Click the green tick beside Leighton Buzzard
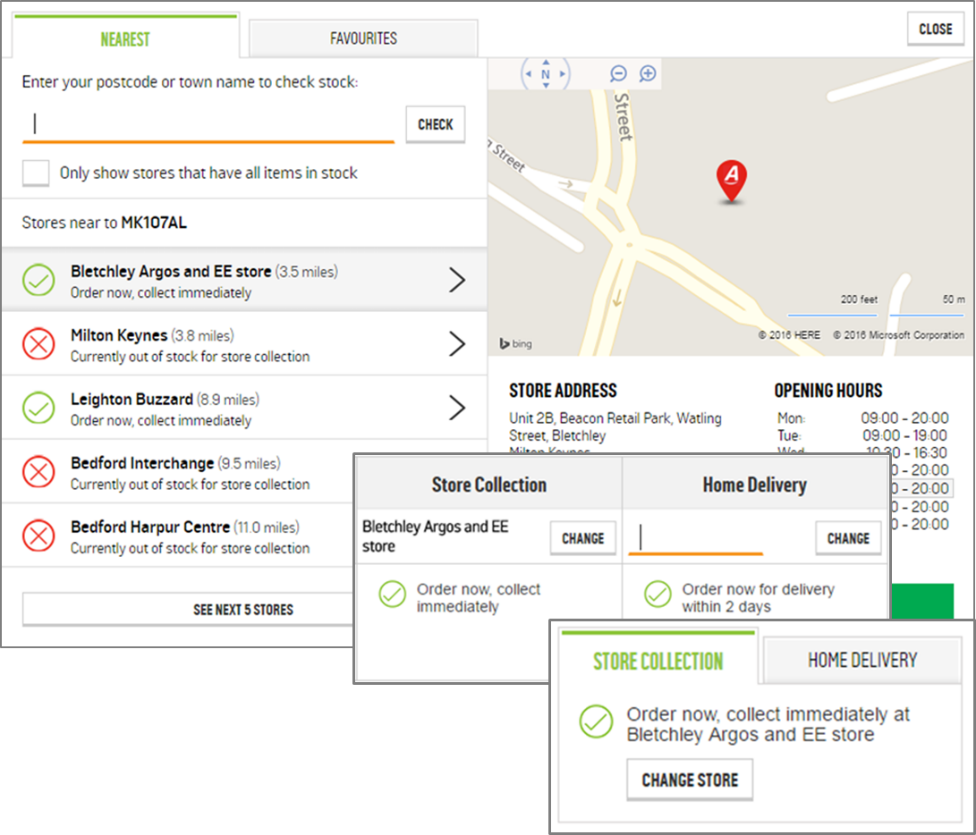 tap(38, 408)
